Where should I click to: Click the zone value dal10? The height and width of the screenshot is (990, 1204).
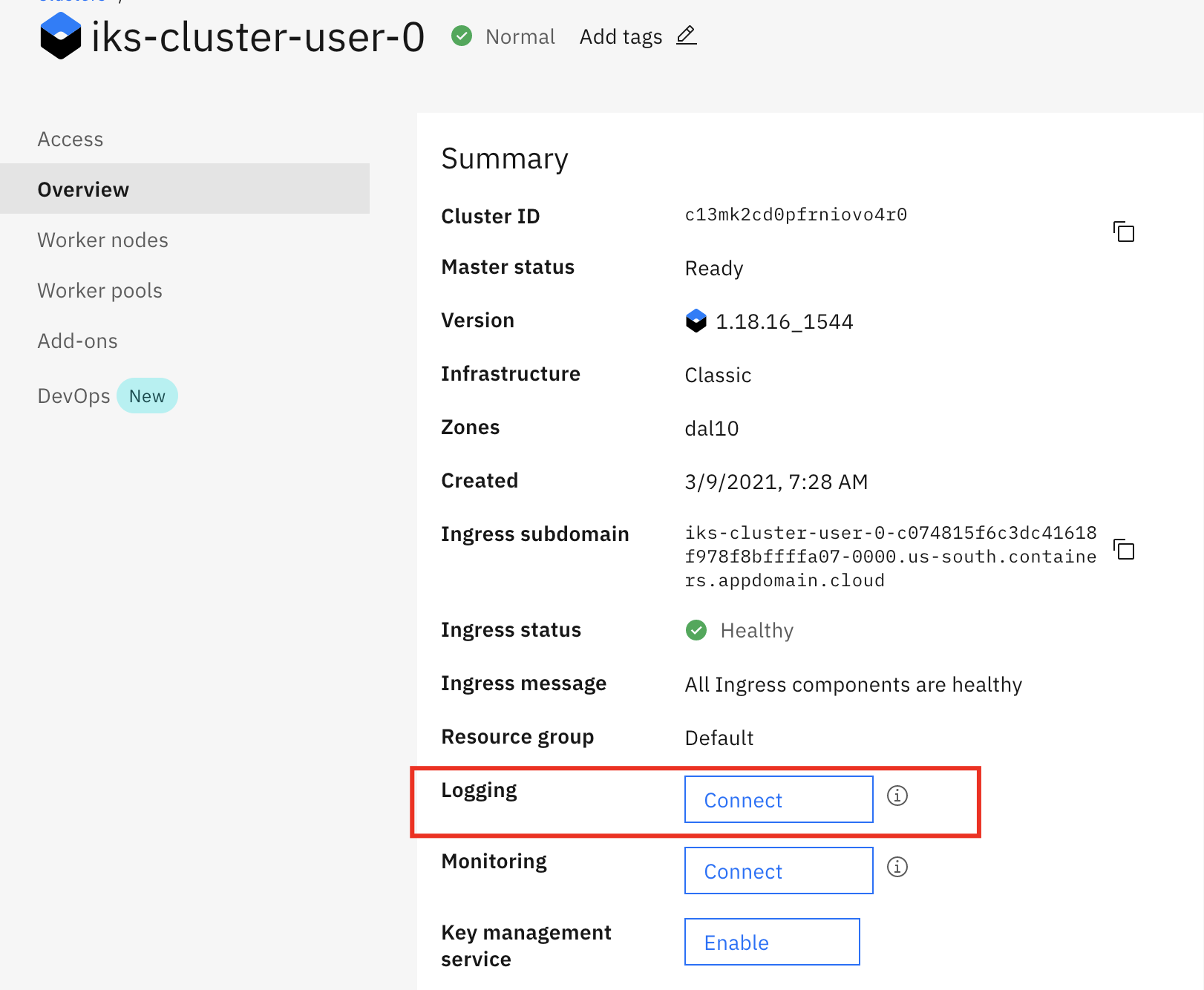[711, 428]
